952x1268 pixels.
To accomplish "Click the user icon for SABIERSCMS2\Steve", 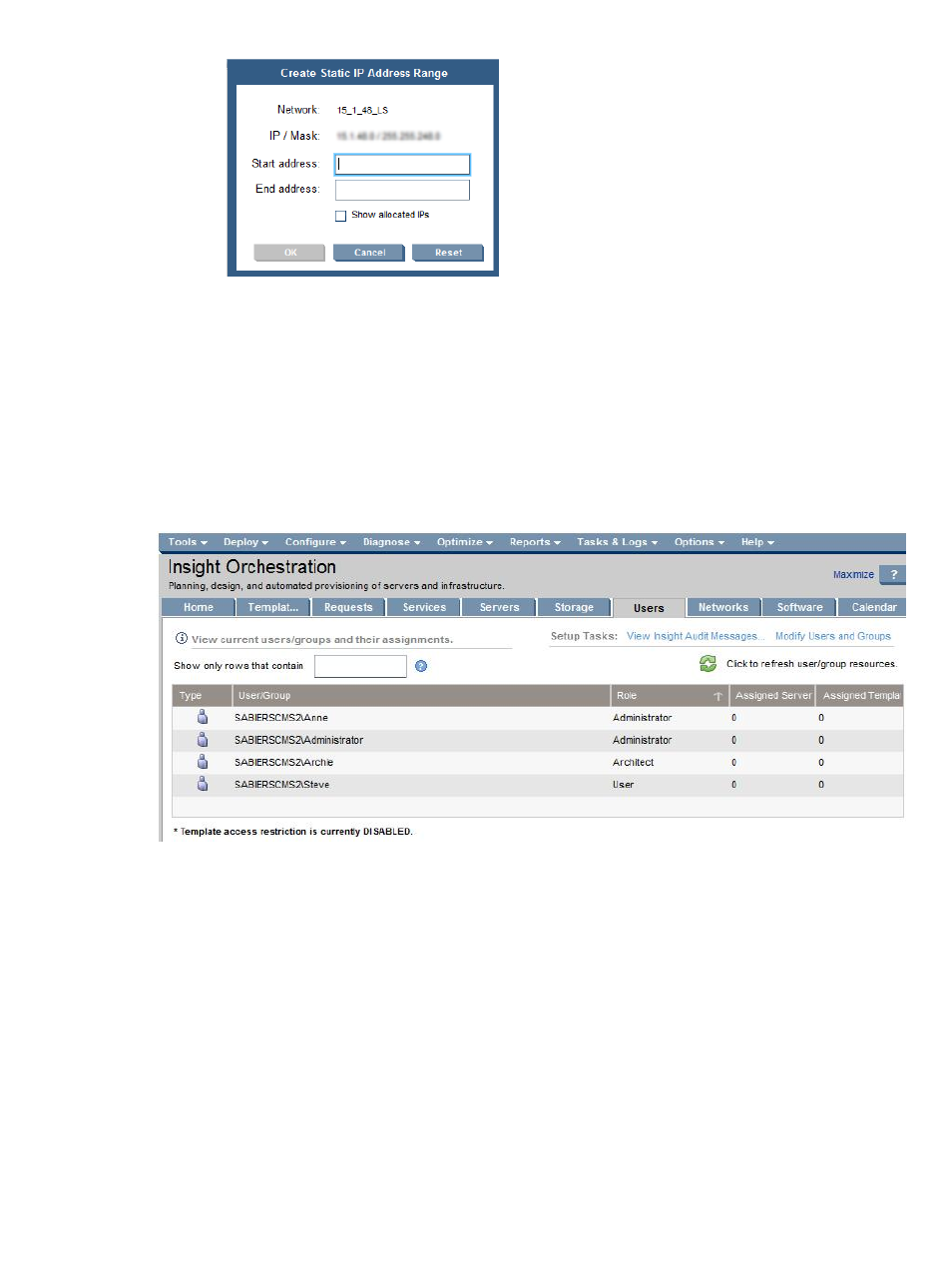I will pos(203,784).
